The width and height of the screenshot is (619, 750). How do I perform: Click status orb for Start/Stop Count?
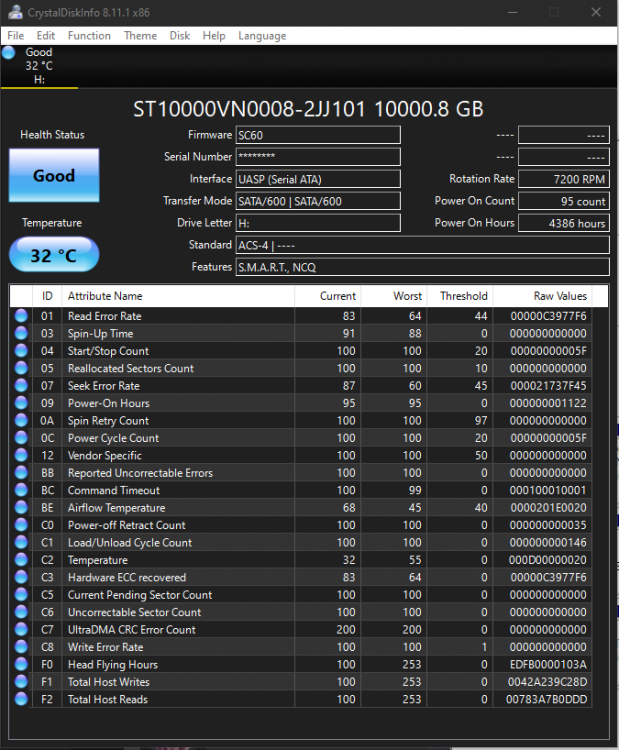pos(21,351)
